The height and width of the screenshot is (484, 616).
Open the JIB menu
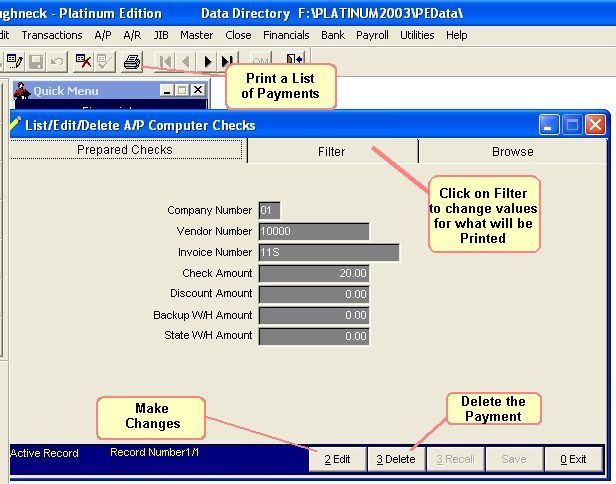click(x=161, y=35)
